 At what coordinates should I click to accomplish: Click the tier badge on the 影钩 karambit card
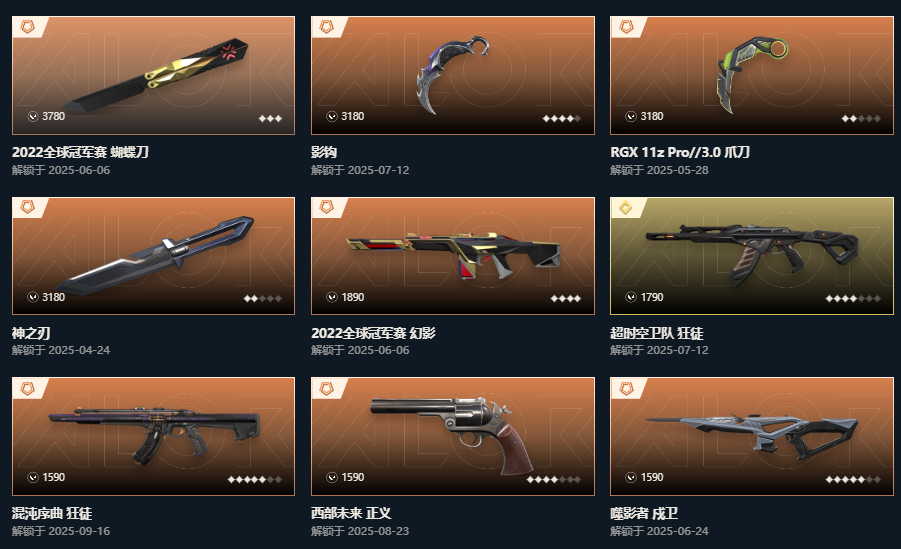point(326,26)
